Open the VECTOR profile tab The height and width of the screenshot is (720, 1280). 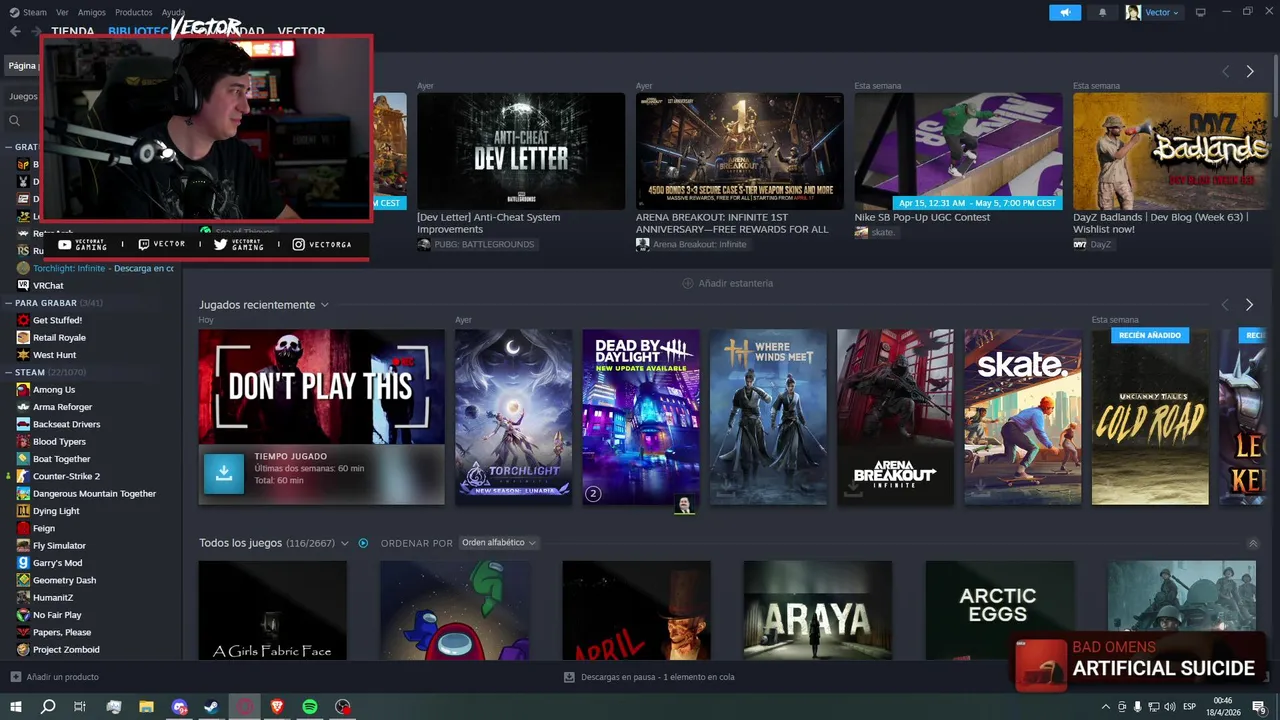tap(301, 31)
